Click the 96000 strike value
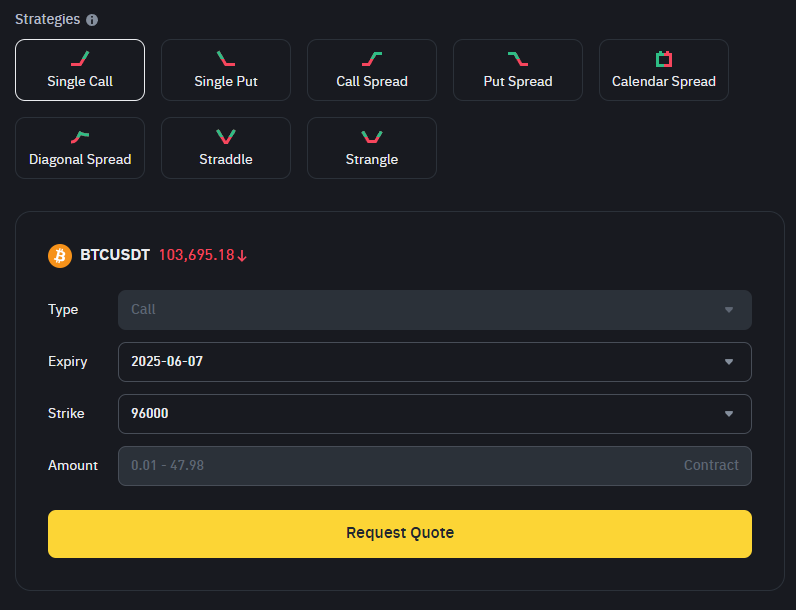Viewport: 796px width, 610px height. (x=150, y=413)
